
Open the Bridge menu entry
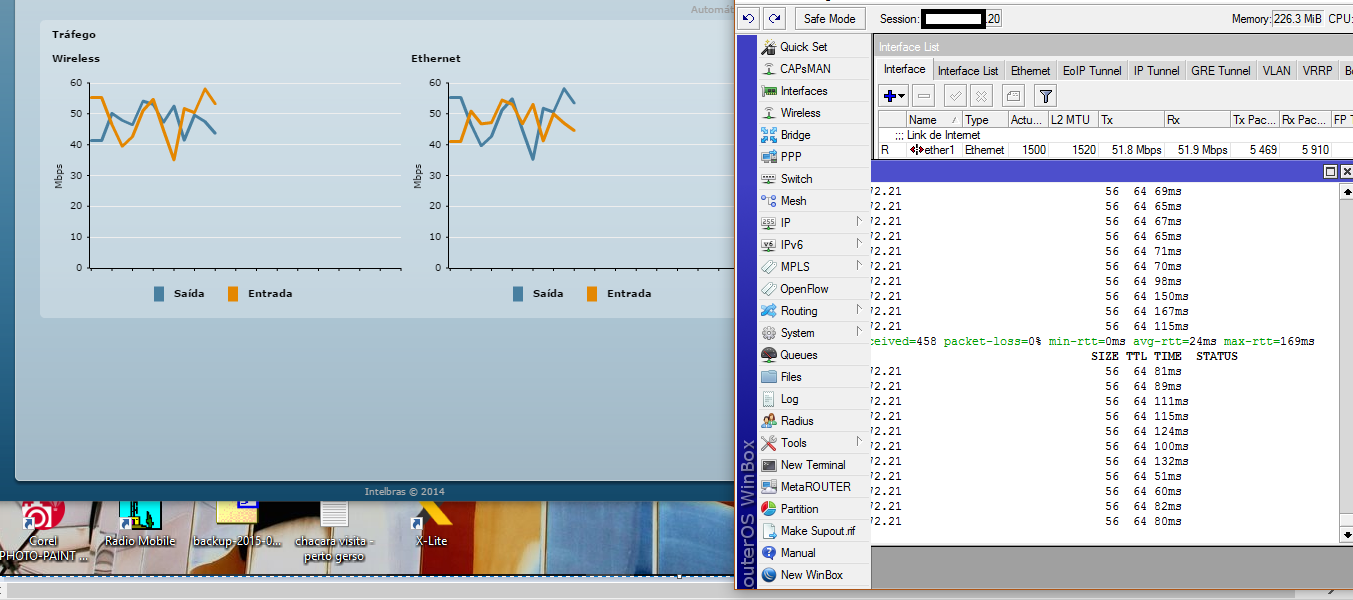pos(795,135)
